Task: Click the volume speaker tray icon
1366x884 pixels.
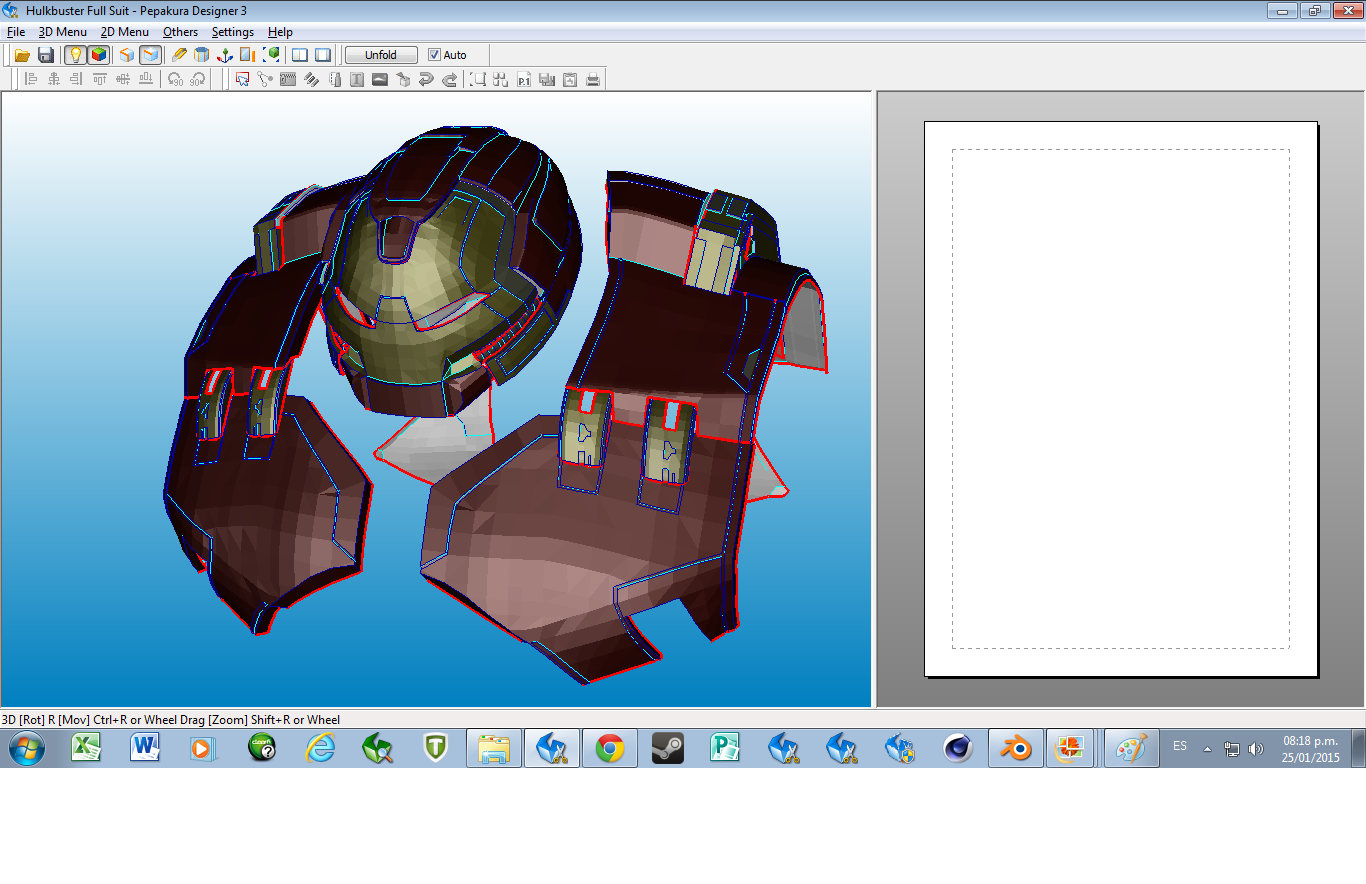Action: (x=1256, y=748)
